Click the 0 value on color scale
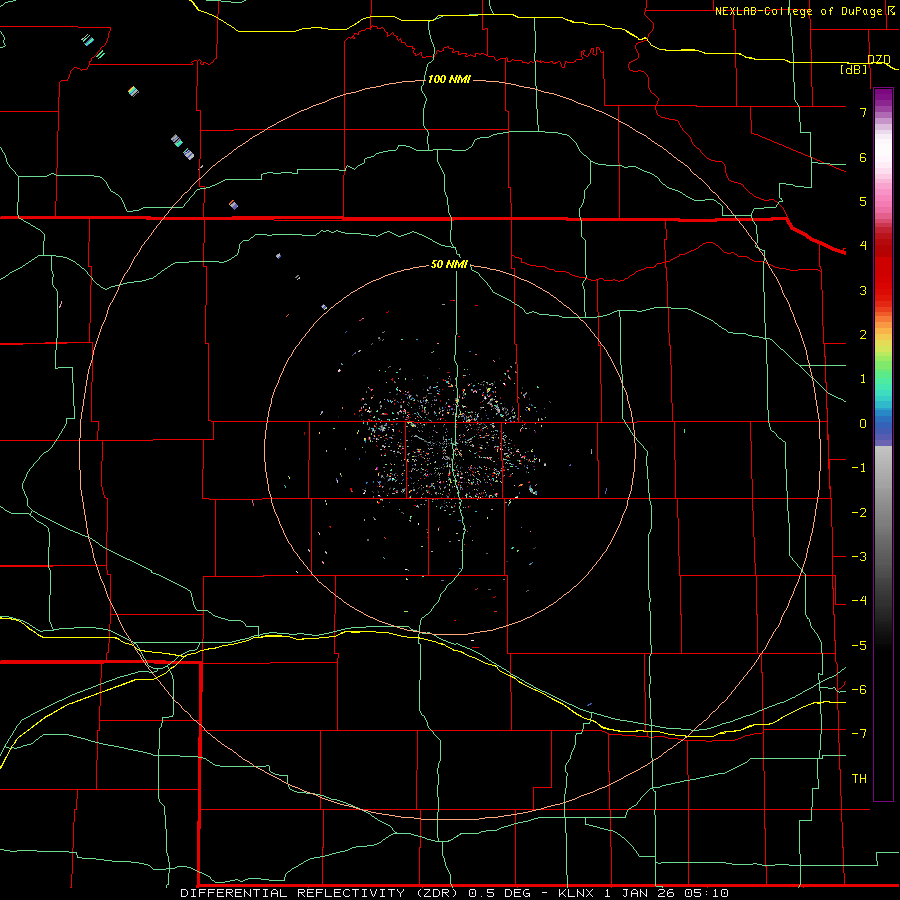The image size is (900, 900). tap(863, 424)
